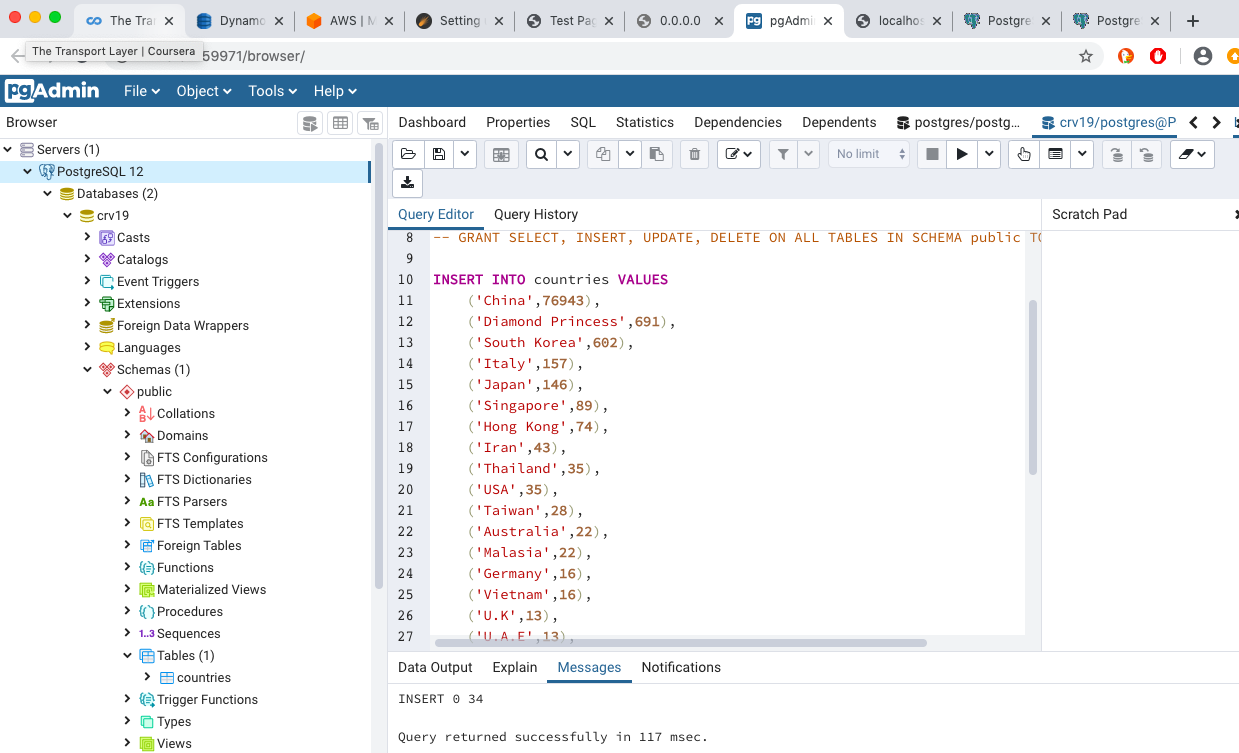
Task: Open the Dependencies tab
Action: click(x=738, y=122)
